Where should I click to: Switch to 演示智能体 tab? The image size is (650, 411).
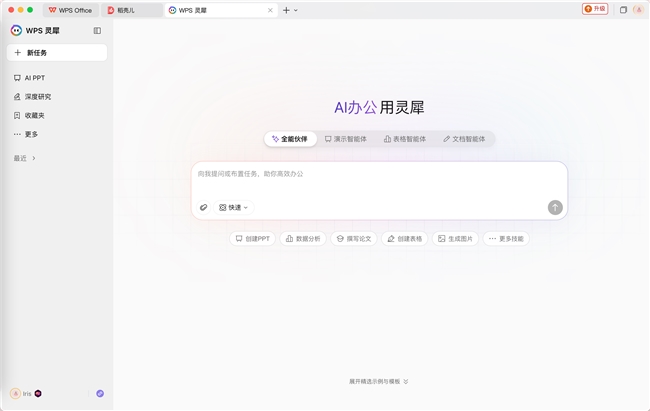point(346,139)
